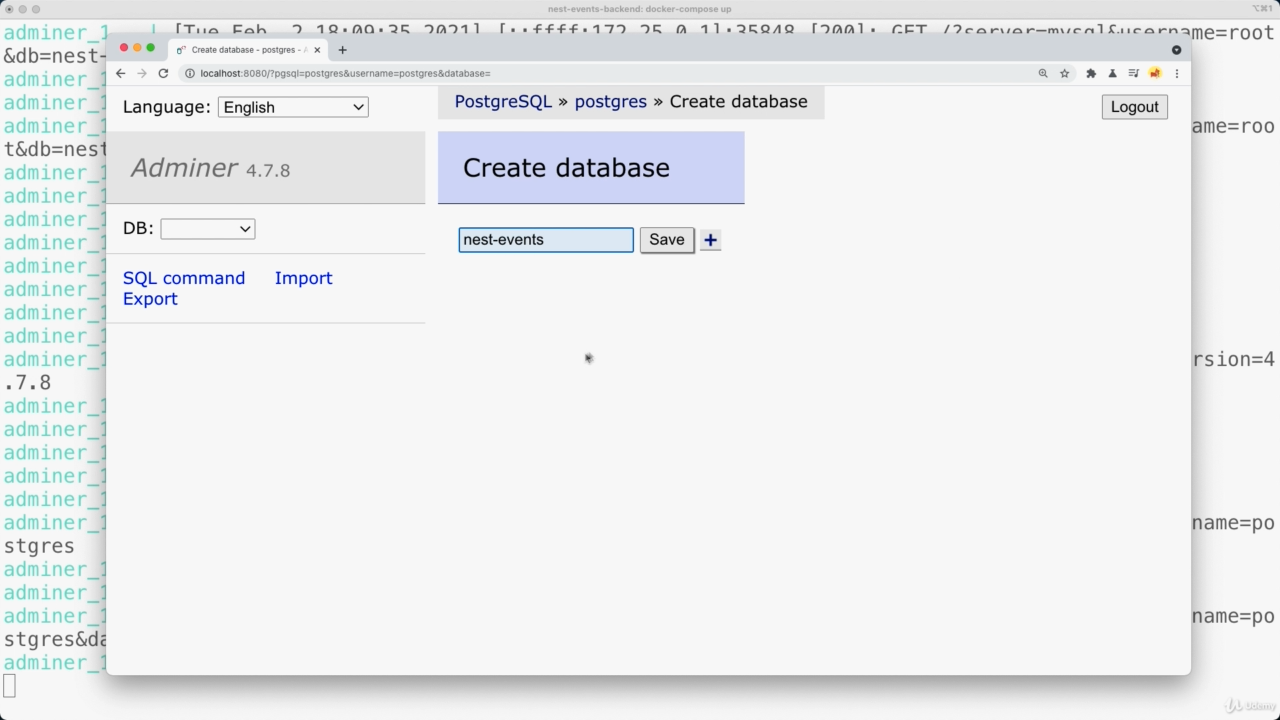
Task: Click the plus icon next to Save
Action: tap(710, 240)
